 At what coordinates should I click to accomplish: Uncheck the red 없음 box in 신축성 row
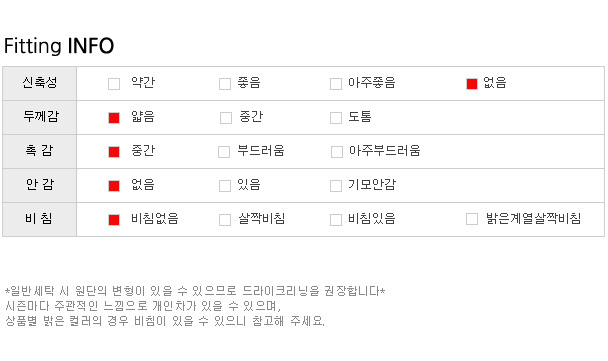tap(472, 84)
